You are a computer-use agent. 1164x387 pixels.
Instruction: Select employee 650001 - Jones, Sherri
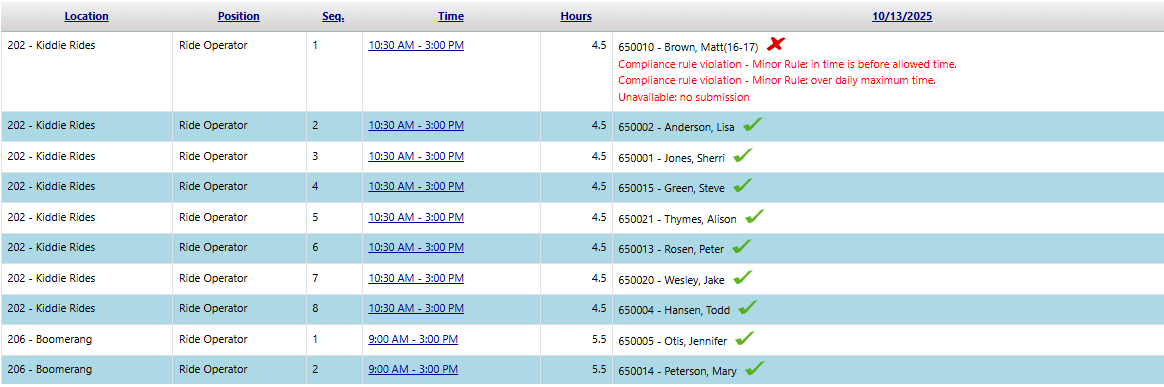[x=671, y=157]
